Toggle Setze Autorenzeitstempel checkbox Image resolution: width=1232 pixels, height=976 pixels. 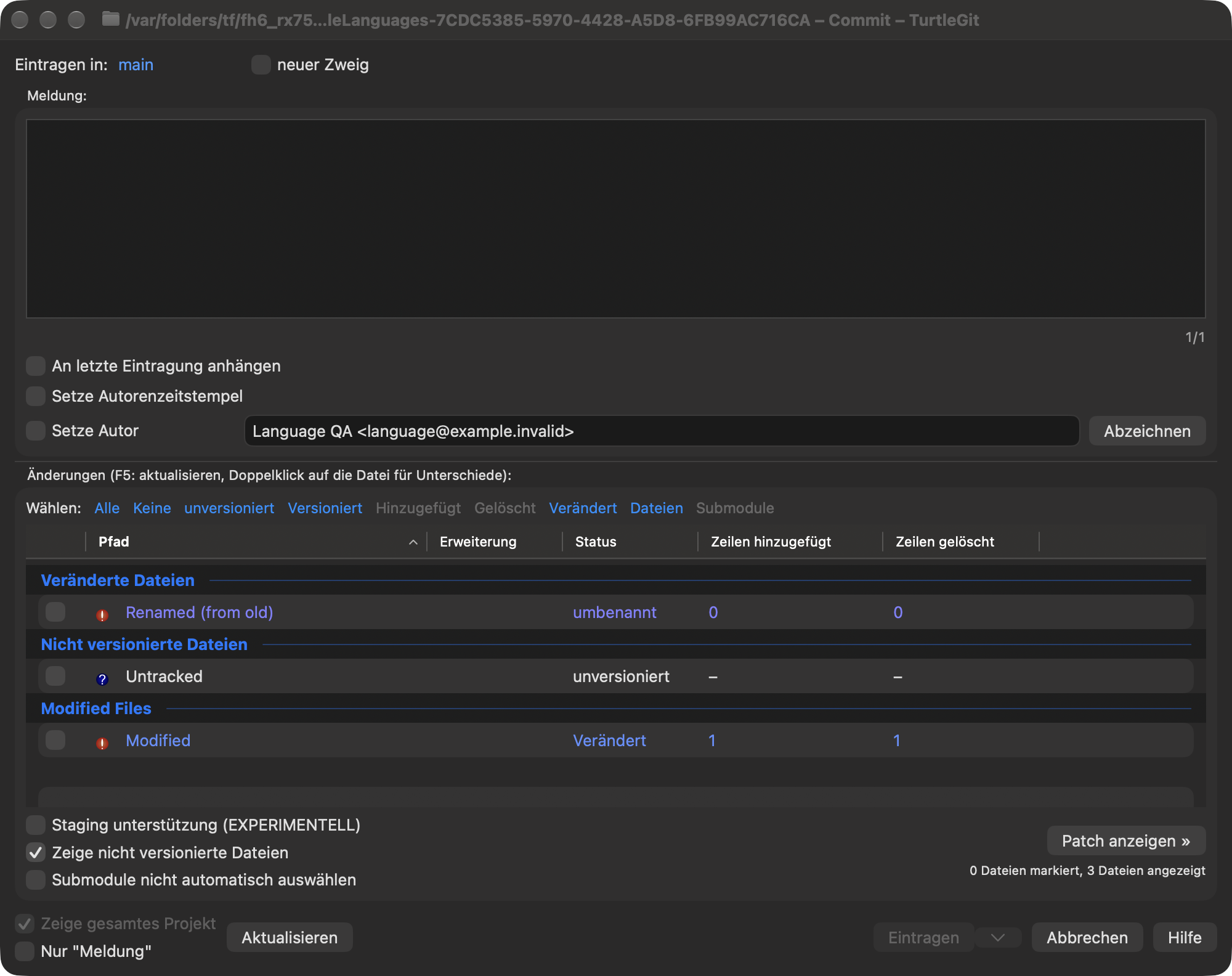click(x=36, y=396)
